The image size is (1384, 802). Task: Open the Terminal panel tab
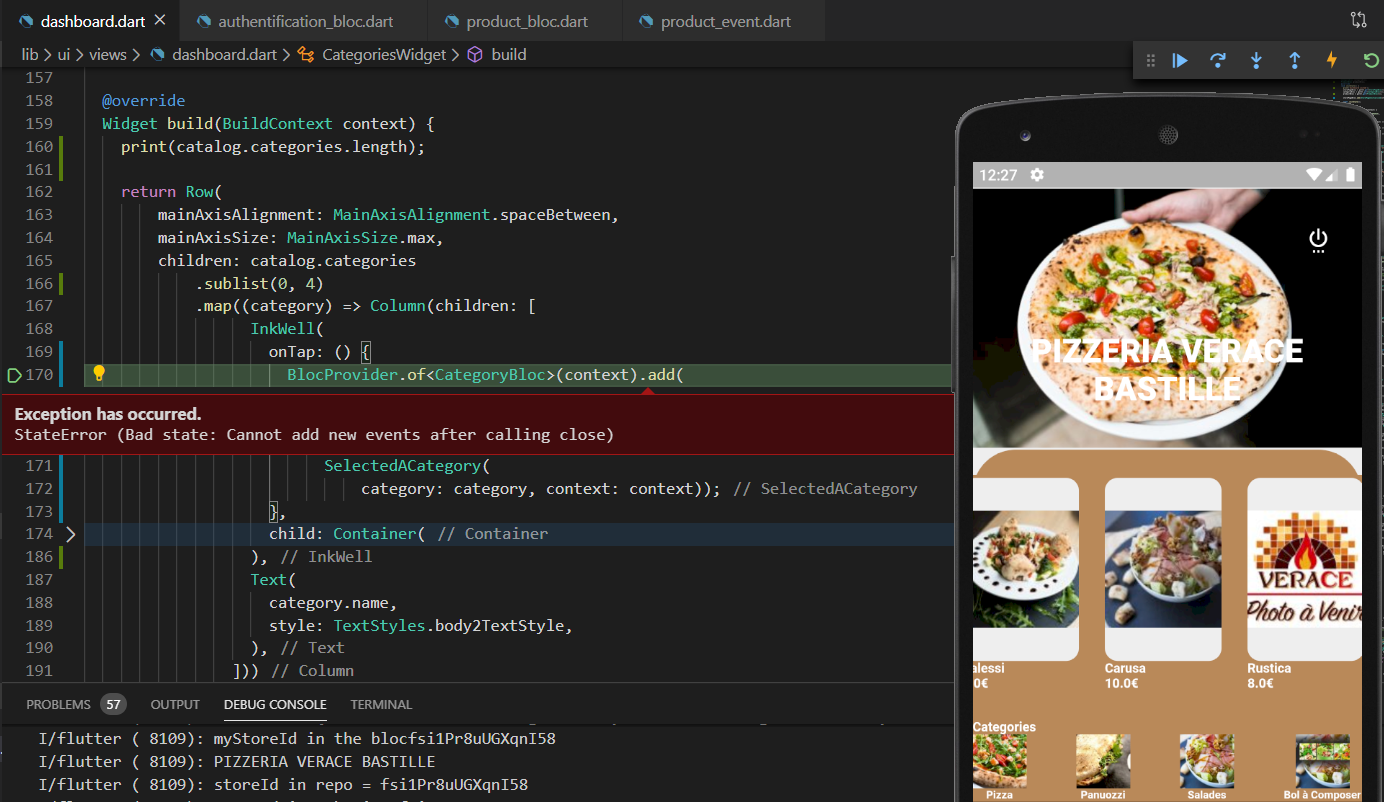pyautogui.click(x=381, y=704)
